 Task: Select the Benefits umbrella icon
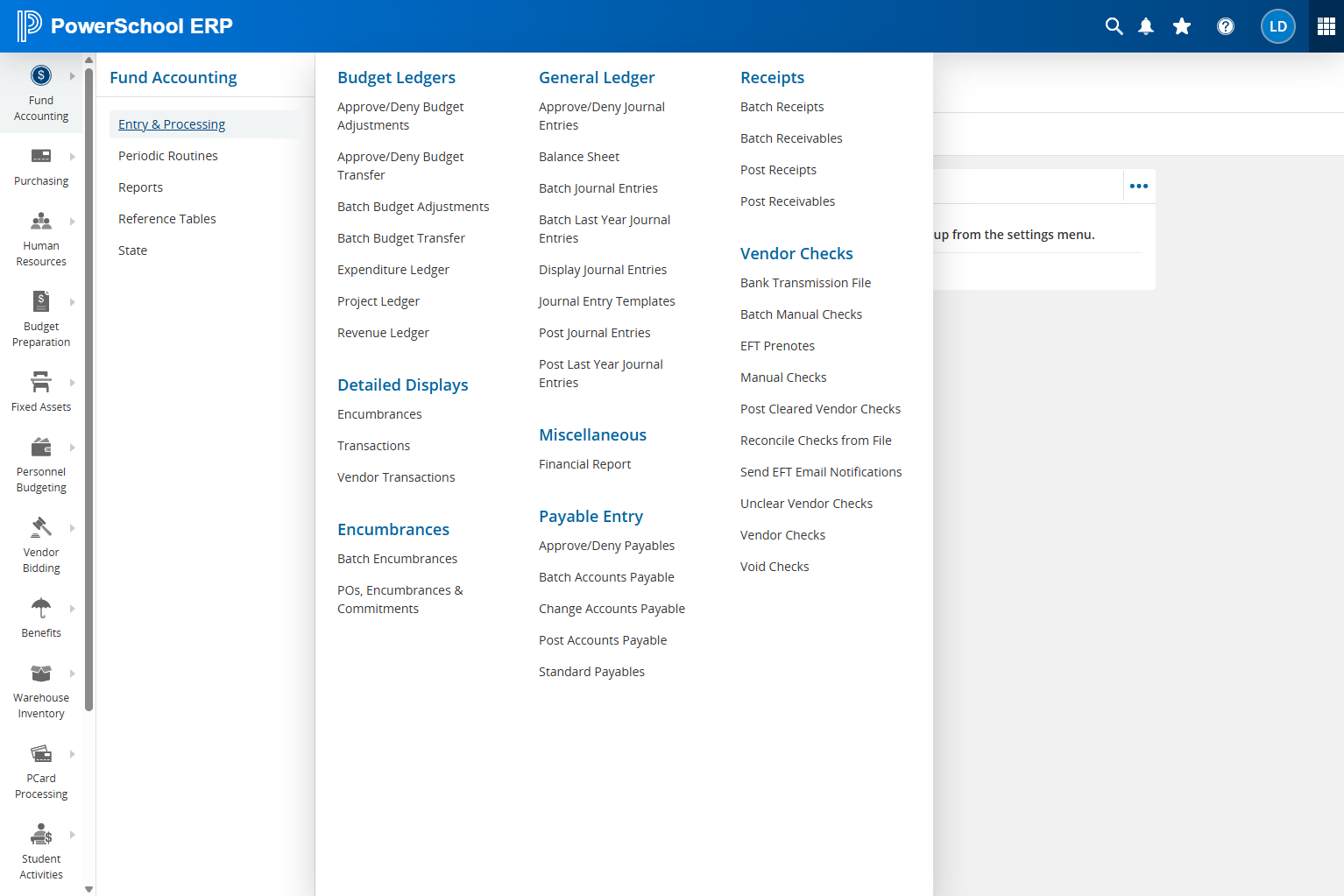[41, 608]
